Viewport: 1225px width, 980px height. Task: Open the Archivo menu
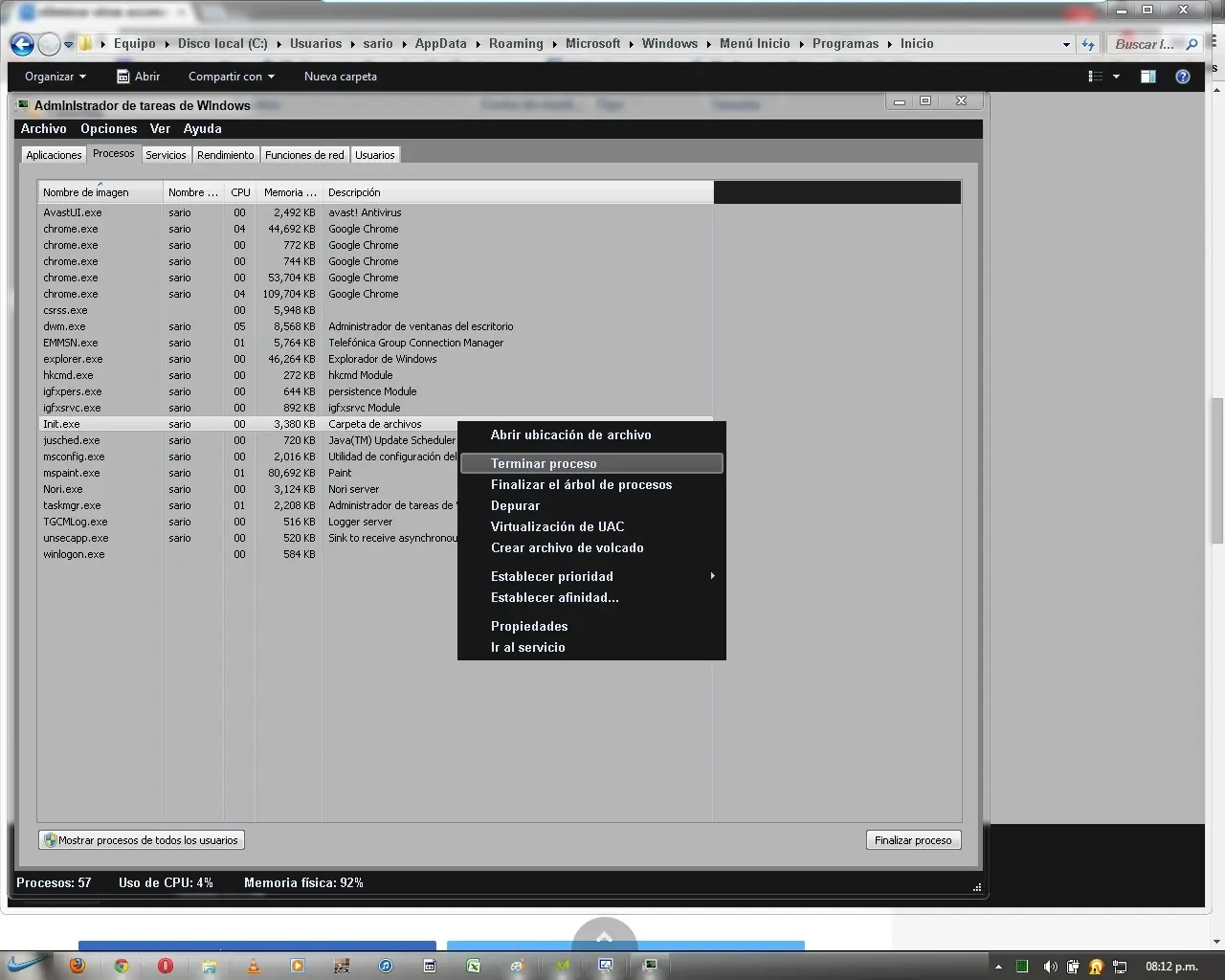pyautogui.click(x=44, y=128)
